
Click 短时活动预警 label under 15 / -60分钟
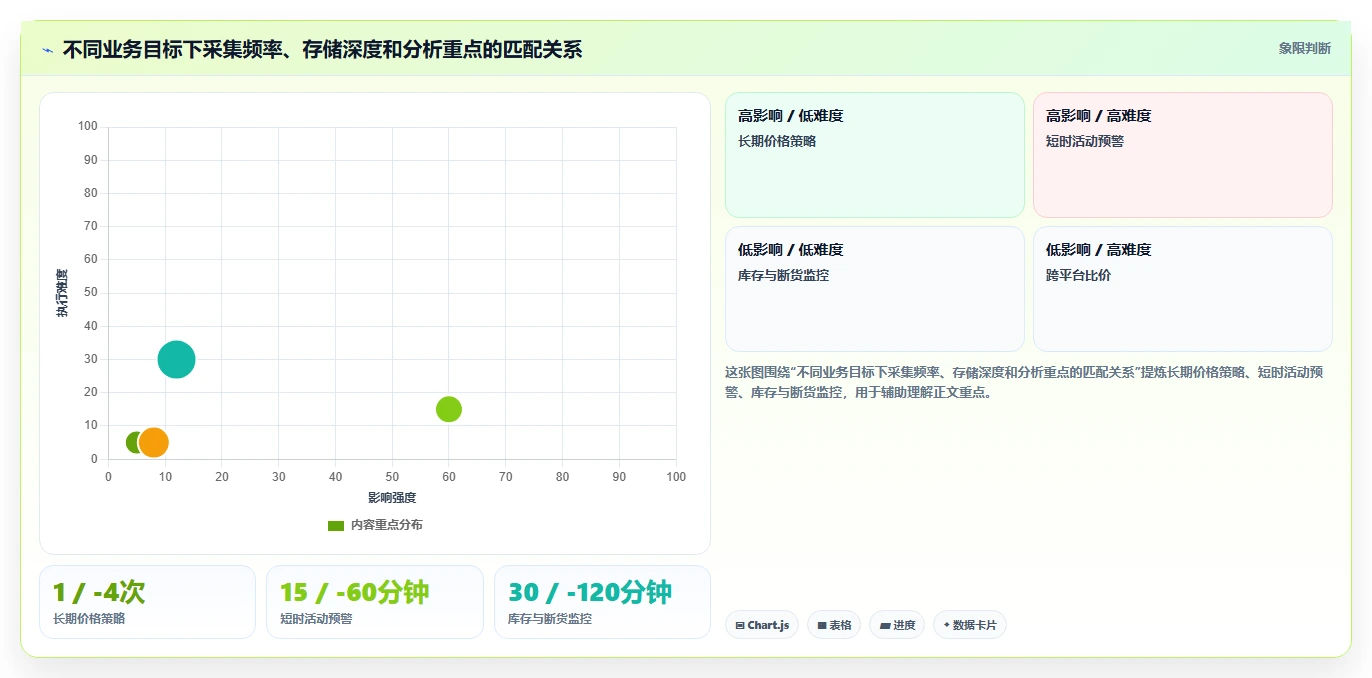pos(316,619)
